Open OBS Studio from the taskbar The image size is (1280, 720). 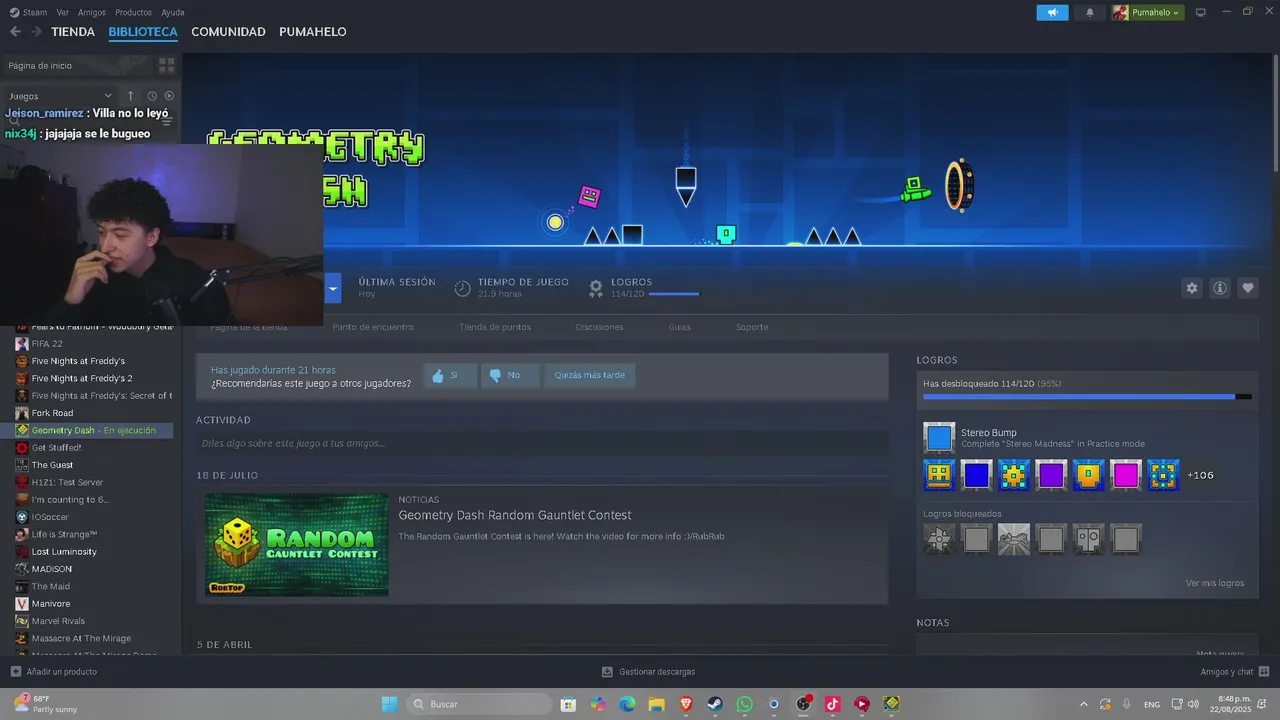click(803, 704)
